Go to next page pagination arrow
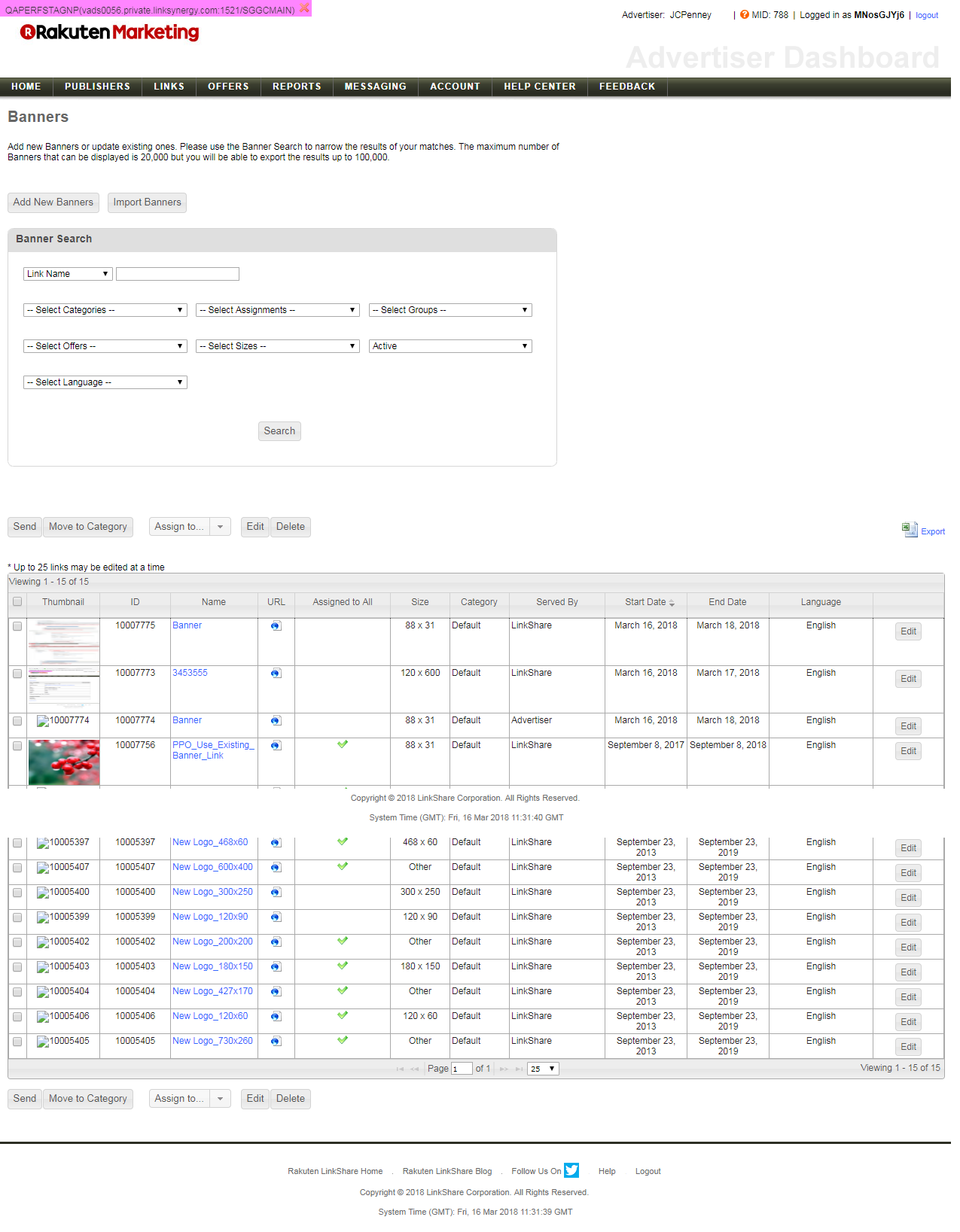Viewport: 960px width, 1232px height. 503,1069
